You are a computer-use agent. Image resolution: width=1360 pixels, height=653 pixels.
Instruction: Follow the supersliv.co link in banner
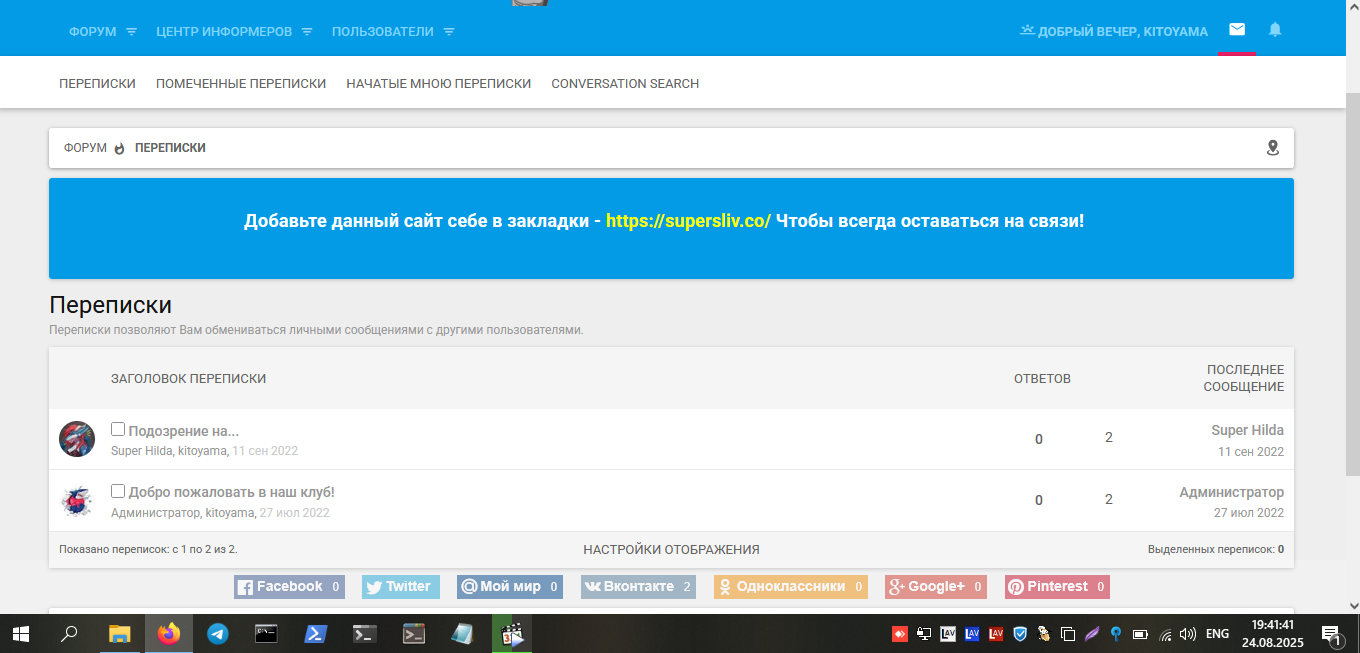pos(688,221)
